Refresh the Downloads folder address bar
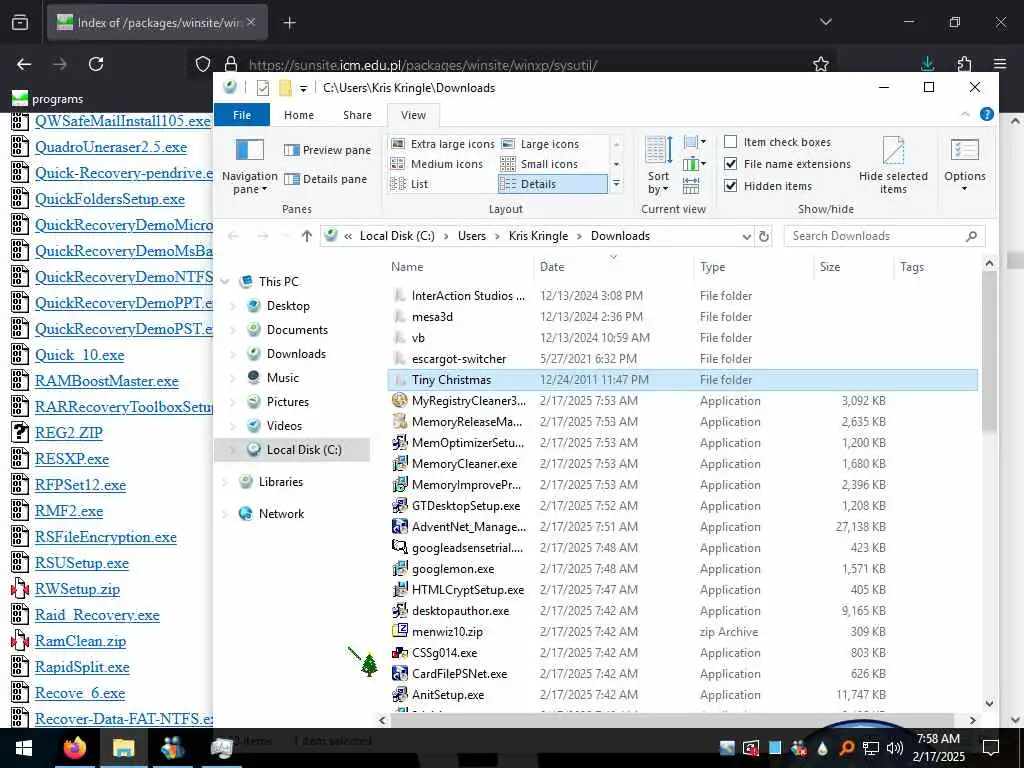 point(763,236)
